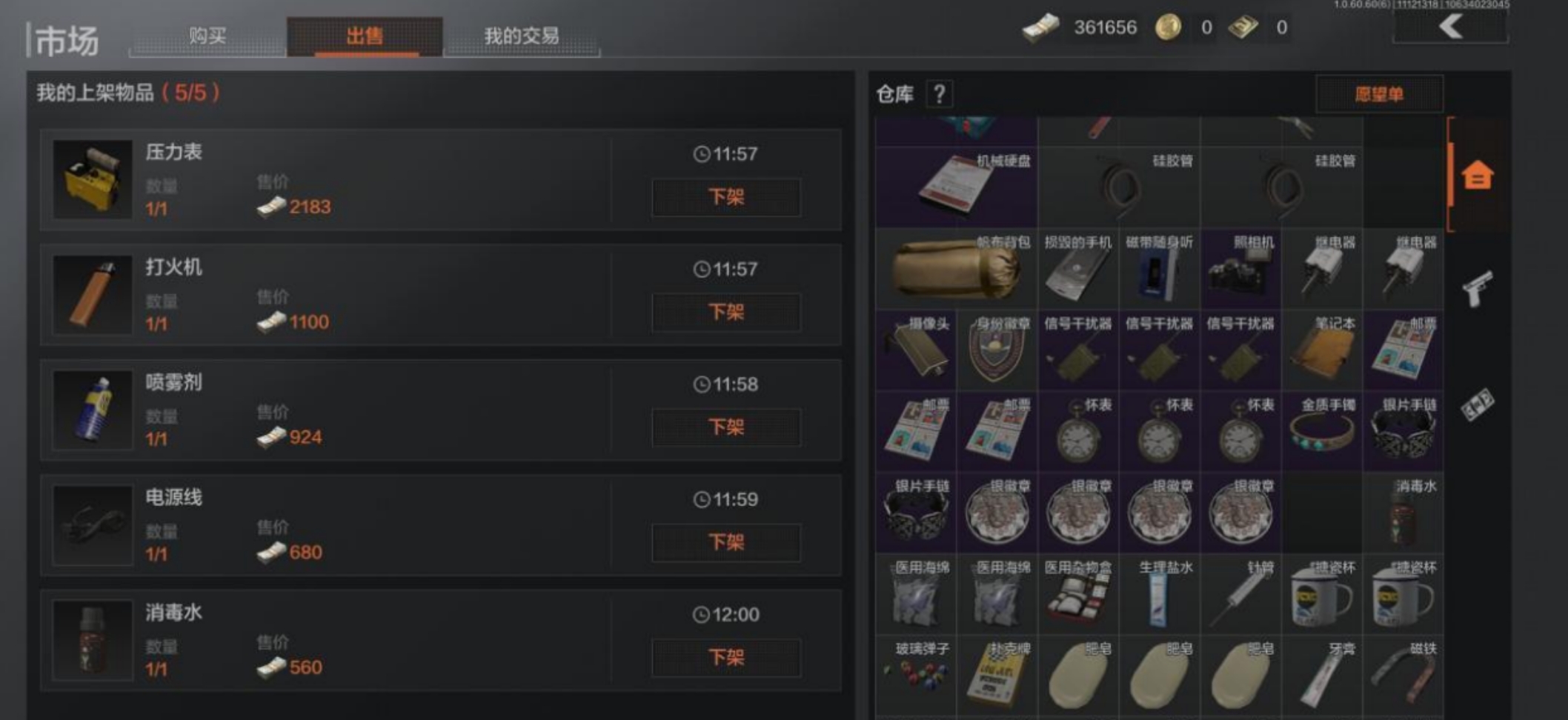The image size is (1568, 720).
Task: Open the warehouse help question mark
Action: tap(940, 94)
